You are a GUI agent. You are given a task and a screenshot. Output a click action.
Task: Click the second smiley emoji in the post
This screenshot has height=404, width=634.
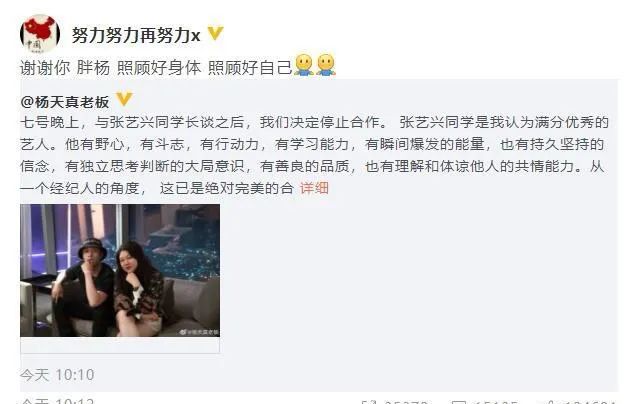[x=326, y=65]
